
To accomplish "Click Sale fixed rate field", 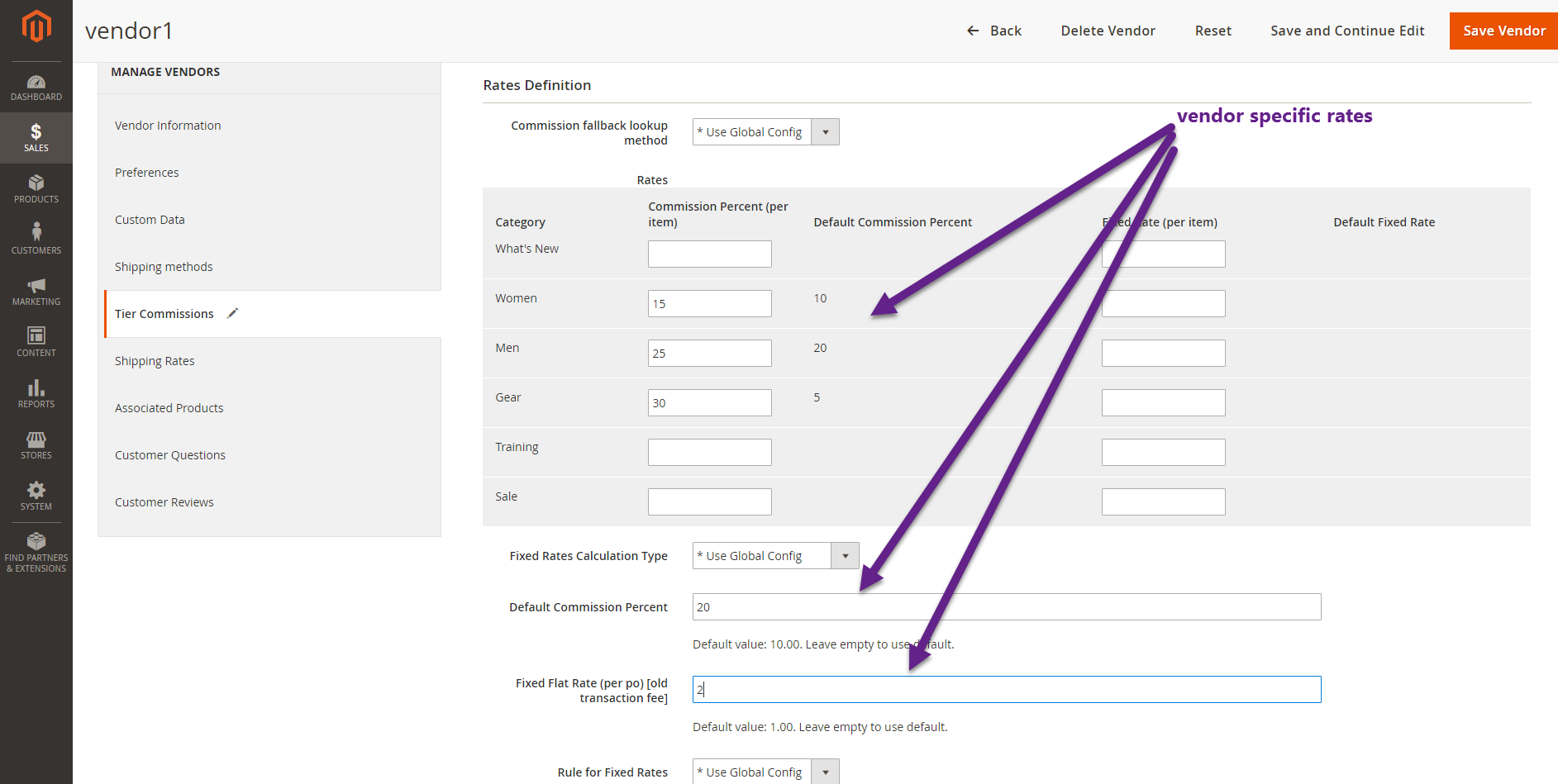I will click(1163, 501).
